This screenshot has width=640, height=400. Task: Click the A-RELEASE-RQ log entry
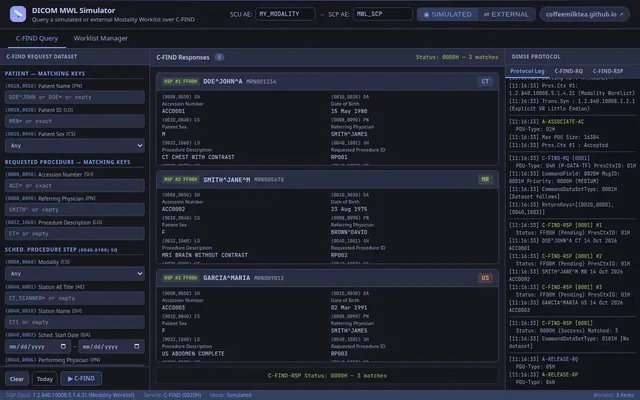[560, 359]
